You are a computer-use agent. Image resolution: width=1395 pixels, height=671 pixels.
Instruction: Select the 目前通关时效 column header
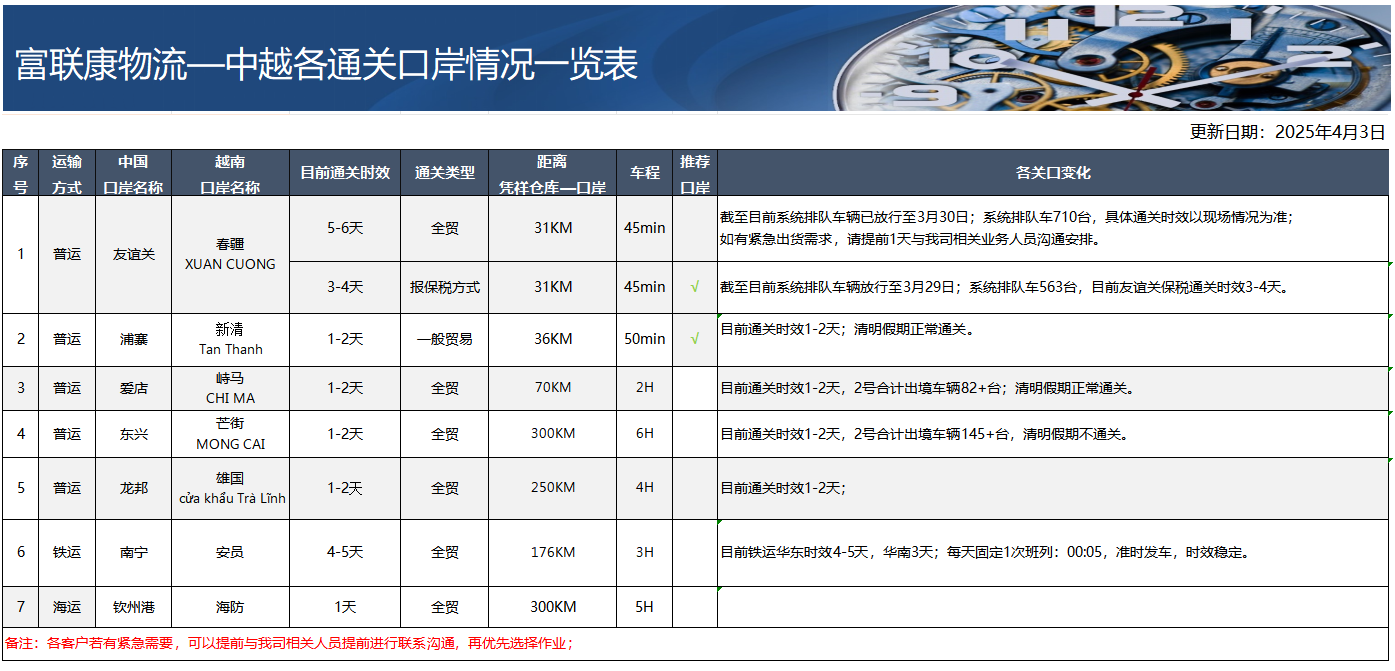pyautogui.click(x=345, y=173)
